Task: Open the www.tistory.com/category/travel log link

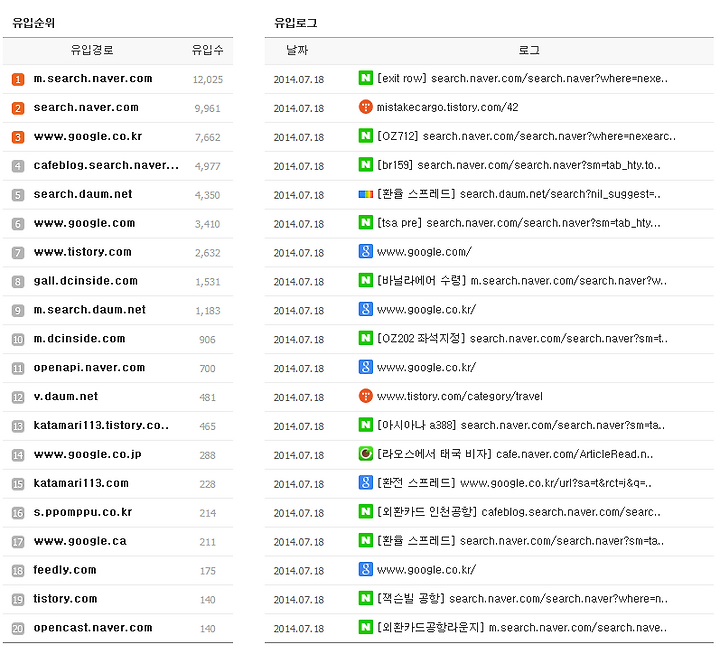Action: (460, 396)
